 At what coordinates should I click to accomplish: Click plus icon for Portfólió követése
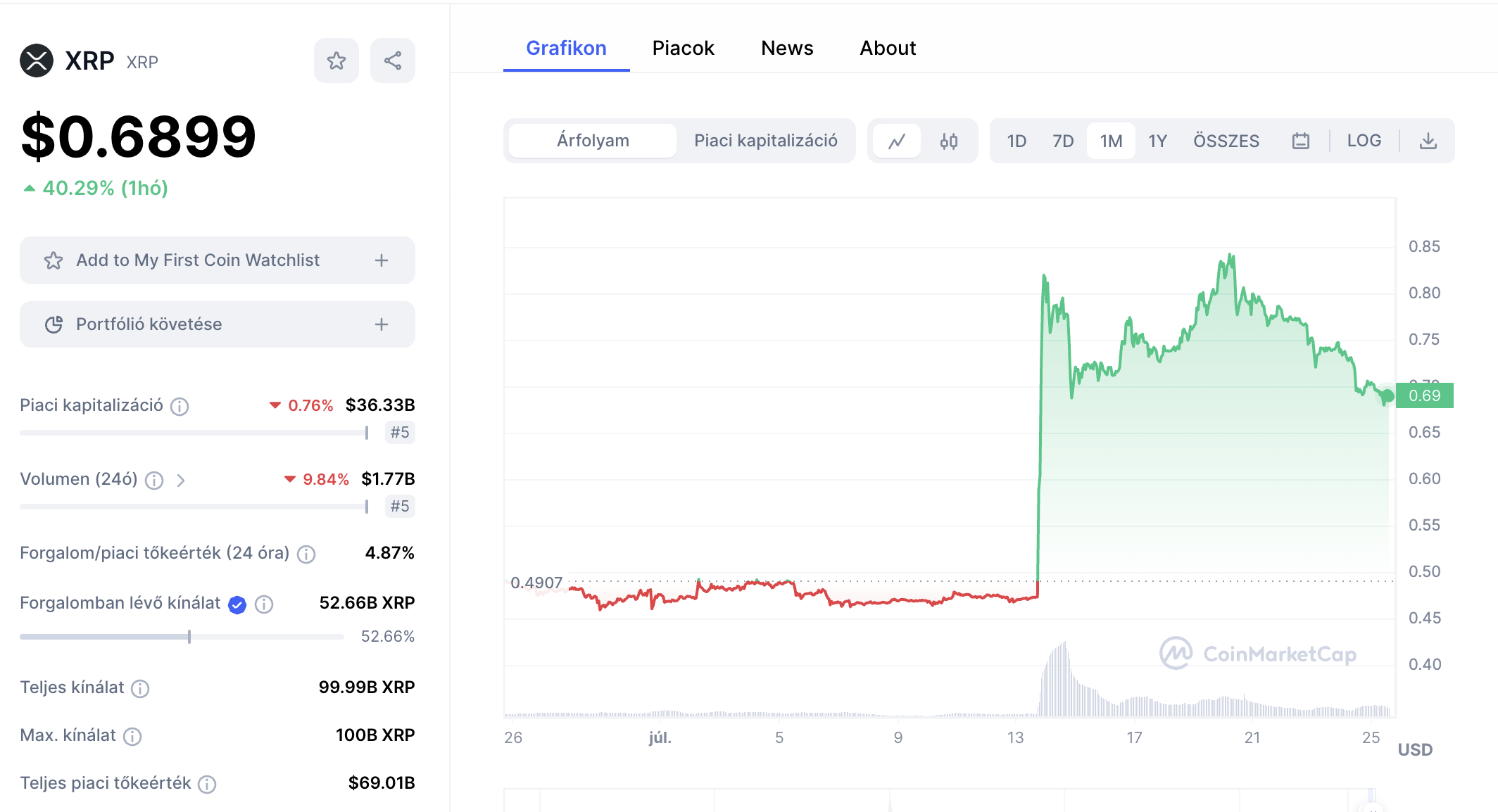coord(382,324)
